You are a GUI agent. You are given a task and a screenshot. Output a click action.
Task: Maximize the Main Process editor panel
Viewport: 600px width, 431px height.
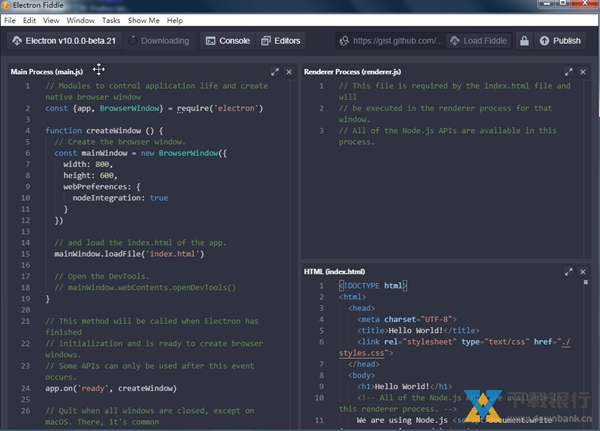tap(275, 72)
